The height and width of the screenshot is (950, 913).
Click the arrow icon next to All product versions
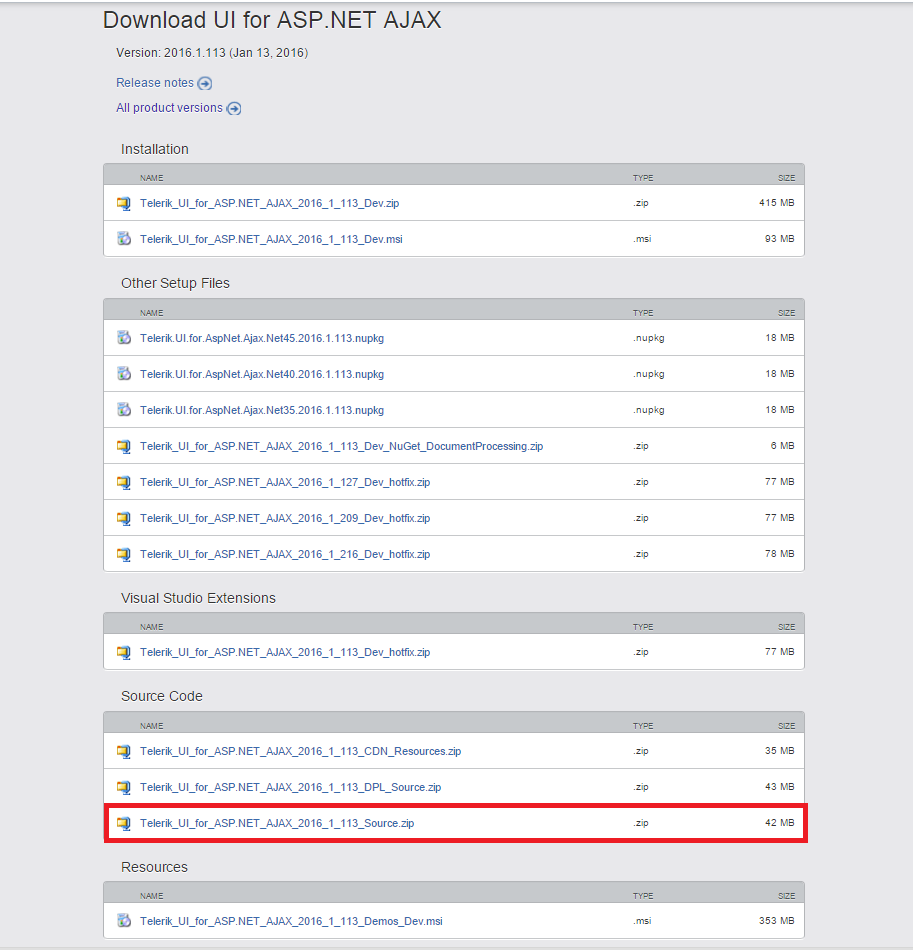234,109
